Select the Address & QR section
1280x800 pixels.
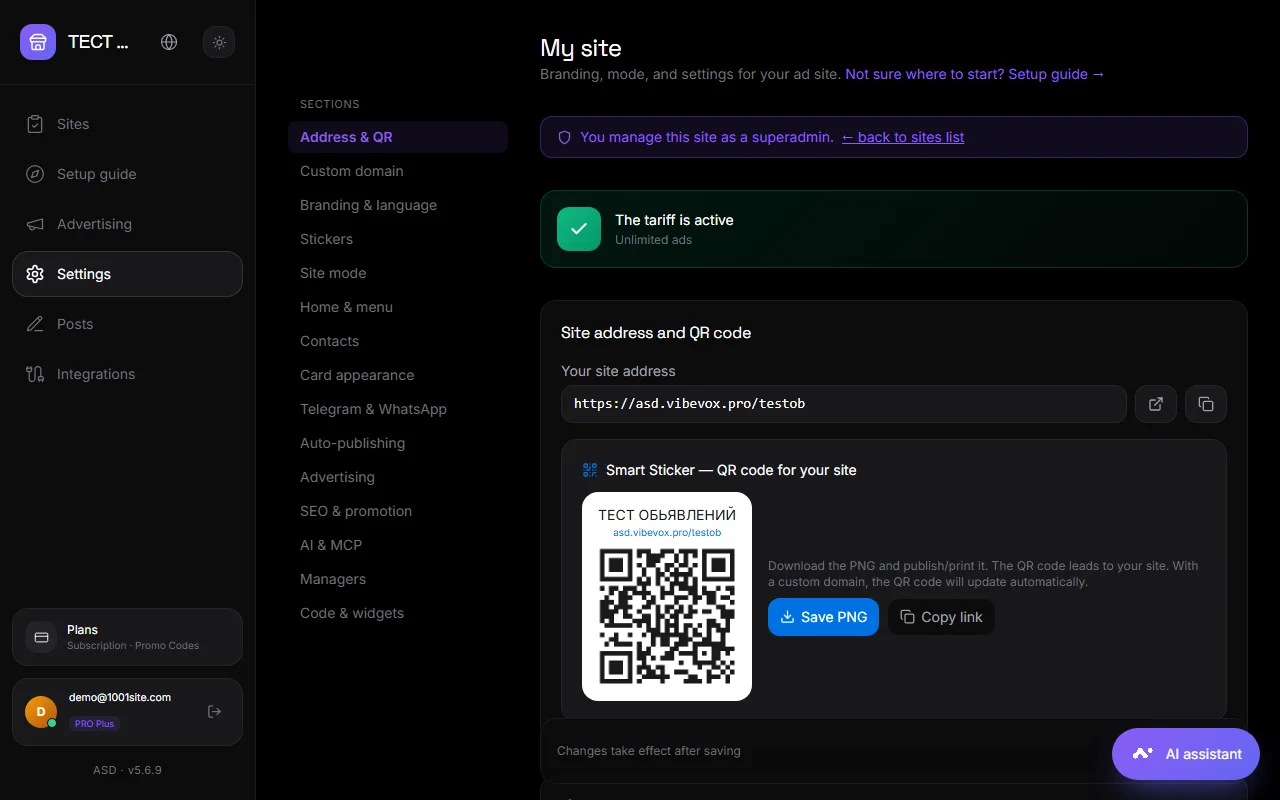pyautogui.click(x=398, y=137)
